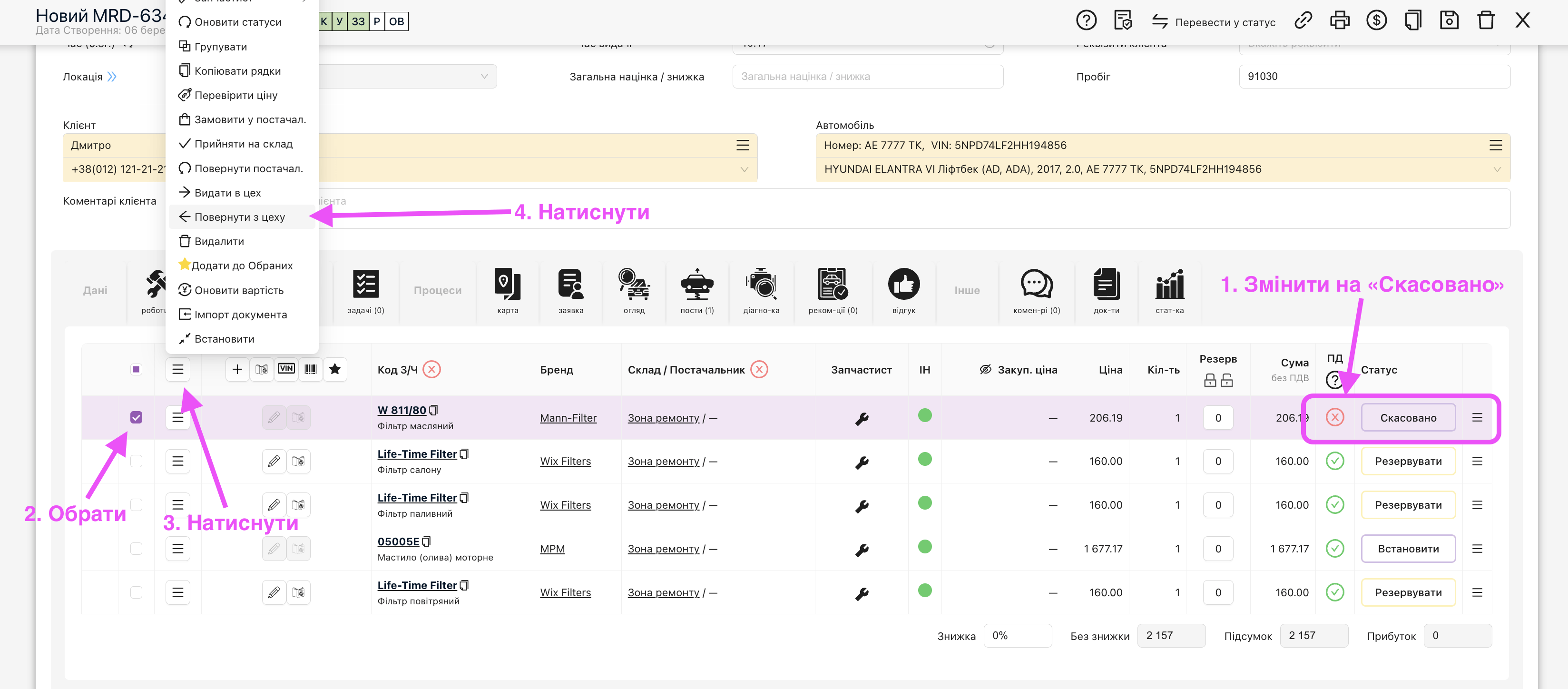Open the діагно-ка camera icon

[761, 285]
